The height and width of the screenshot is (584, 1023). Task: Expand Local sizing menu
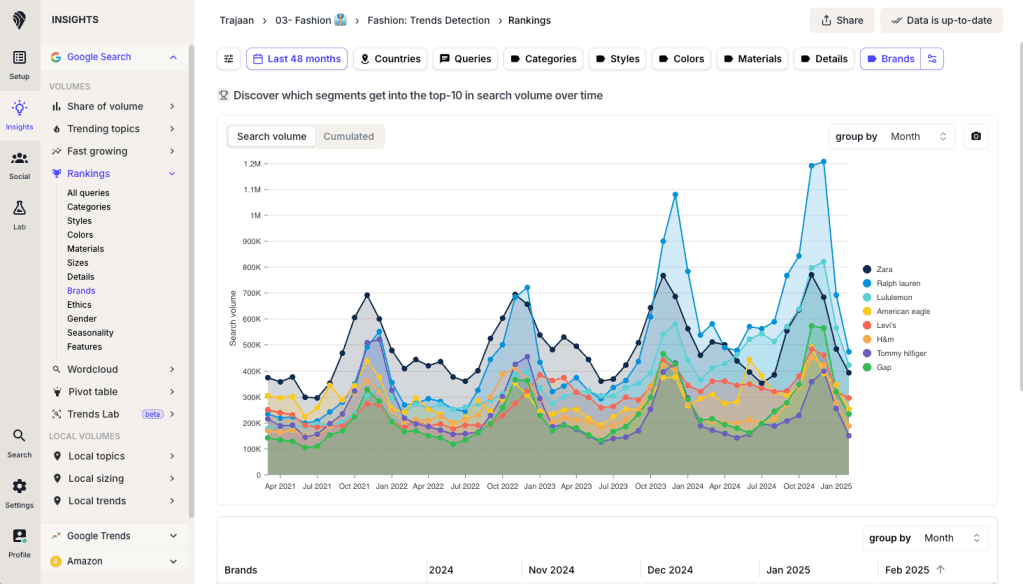point(172,478)
